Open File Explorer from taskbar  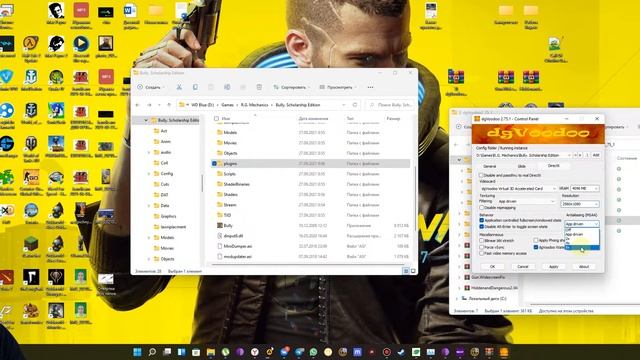[x=211, y=352]
